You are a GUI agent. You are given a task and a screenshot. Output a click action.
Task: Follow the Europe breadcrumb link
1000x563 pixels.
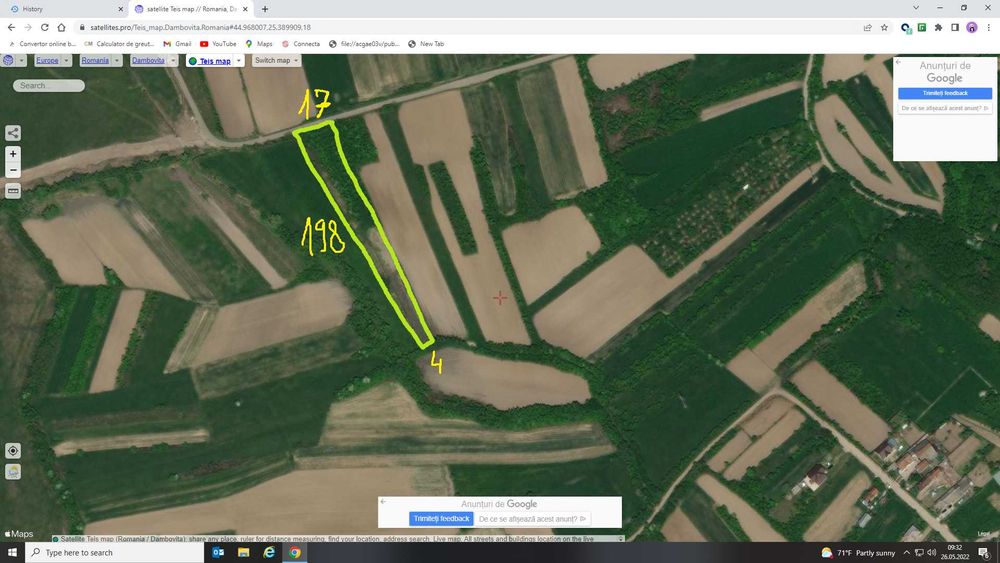pos(47,61)
